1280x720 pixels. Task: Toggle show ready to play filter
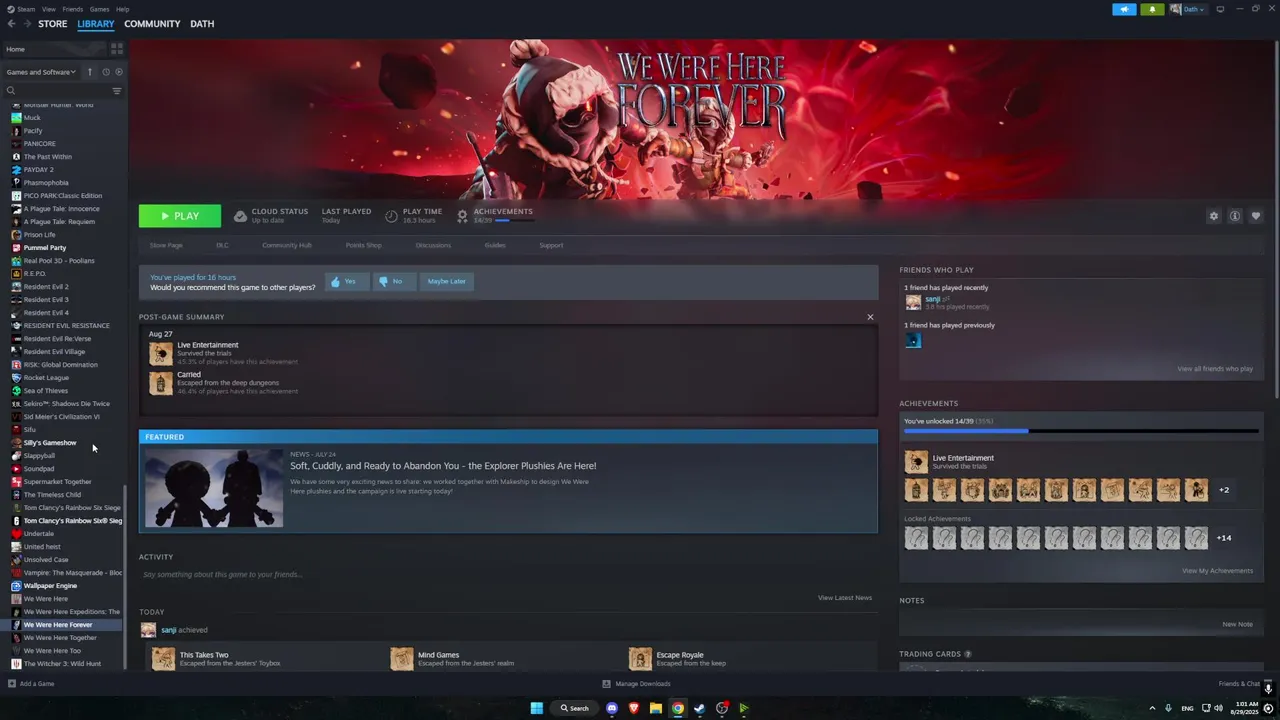pos(119,72)
